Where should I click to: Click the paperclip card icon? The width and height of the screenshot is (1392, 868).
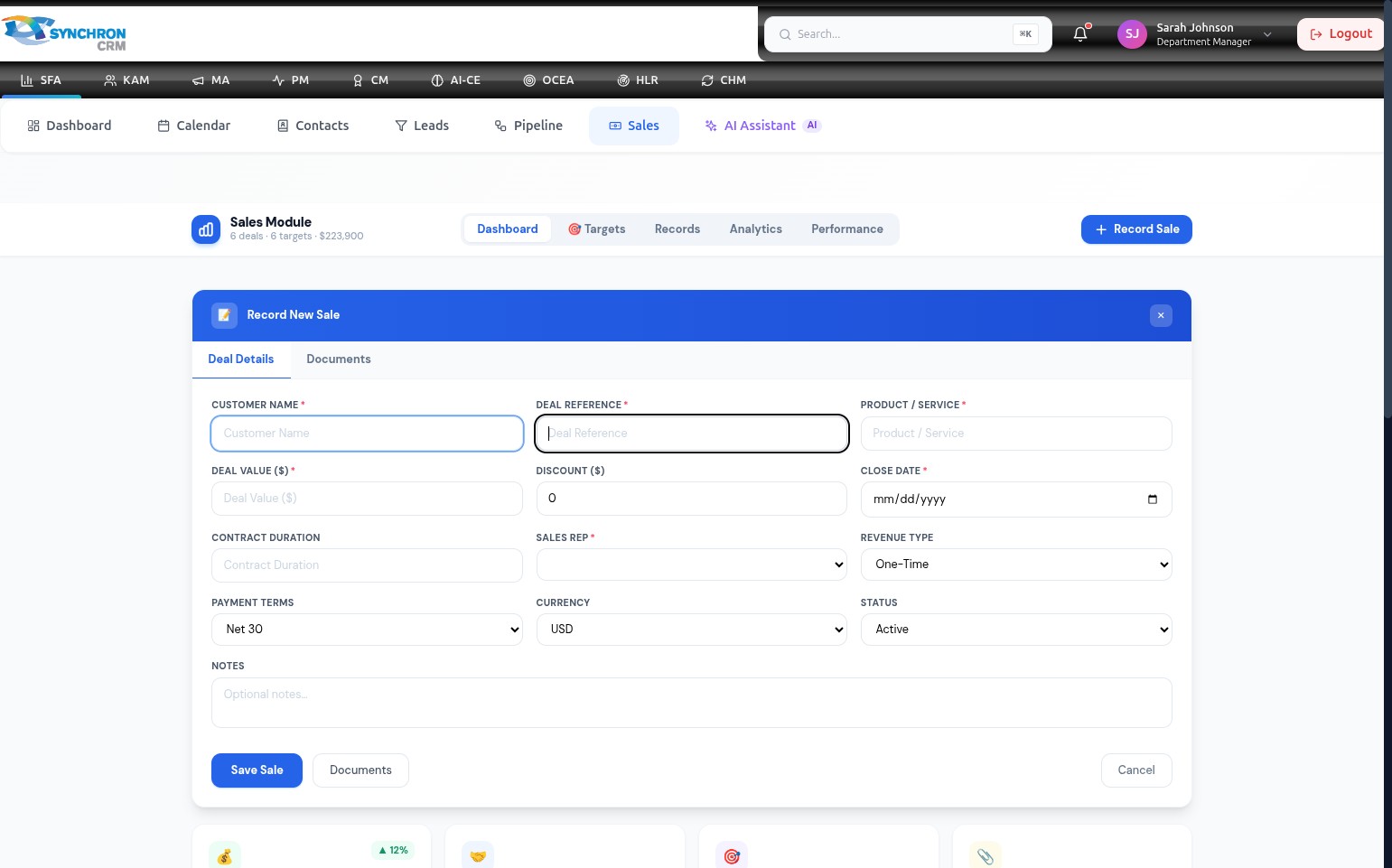click(986, 855)
